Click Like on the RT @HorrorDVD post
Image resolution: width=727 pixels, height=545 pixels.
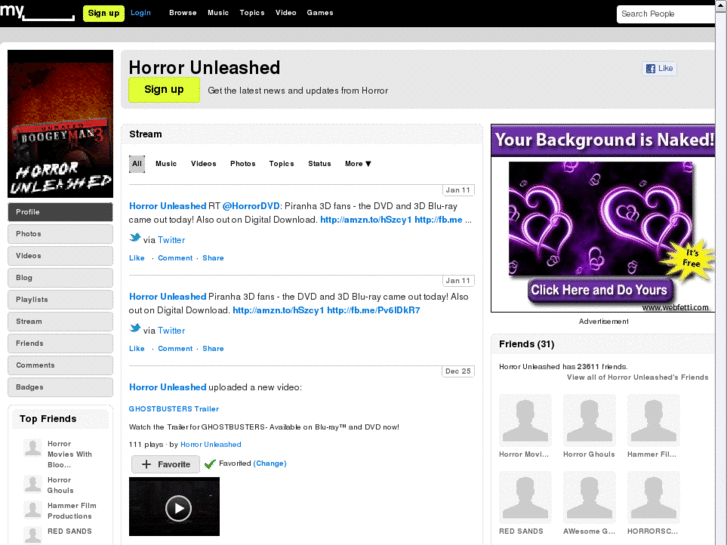(x=137, y=258)
